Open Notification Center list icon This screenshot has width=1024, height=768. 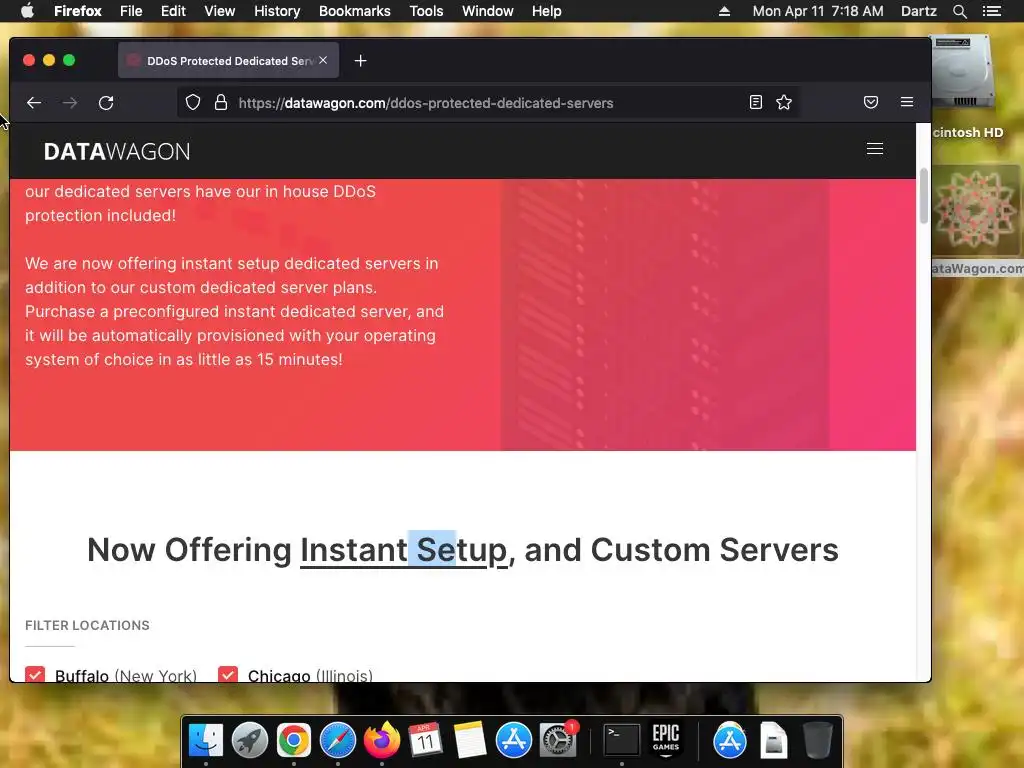tap(991, 11)
